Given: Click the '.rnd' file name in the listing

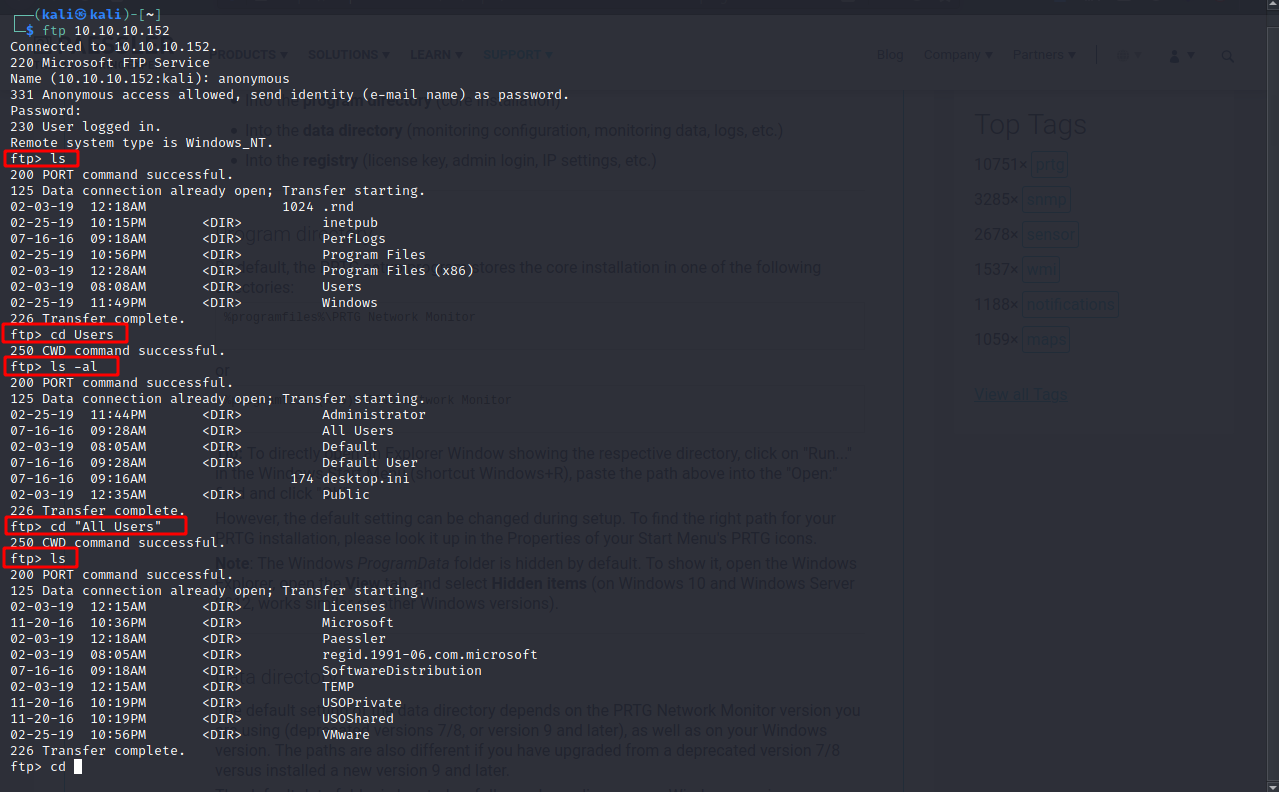Looking at the screenshot, I should 338,207.
